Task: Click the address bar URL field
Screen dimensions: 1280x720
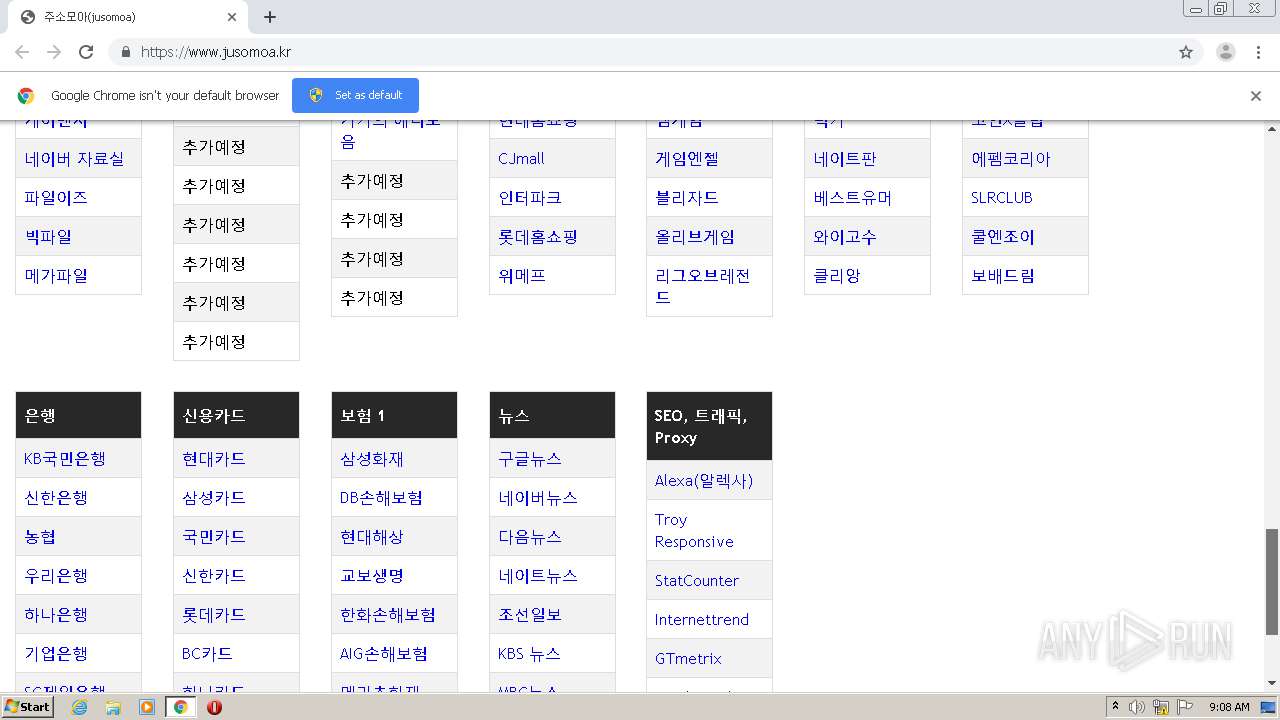Action: tap(654, 52)
